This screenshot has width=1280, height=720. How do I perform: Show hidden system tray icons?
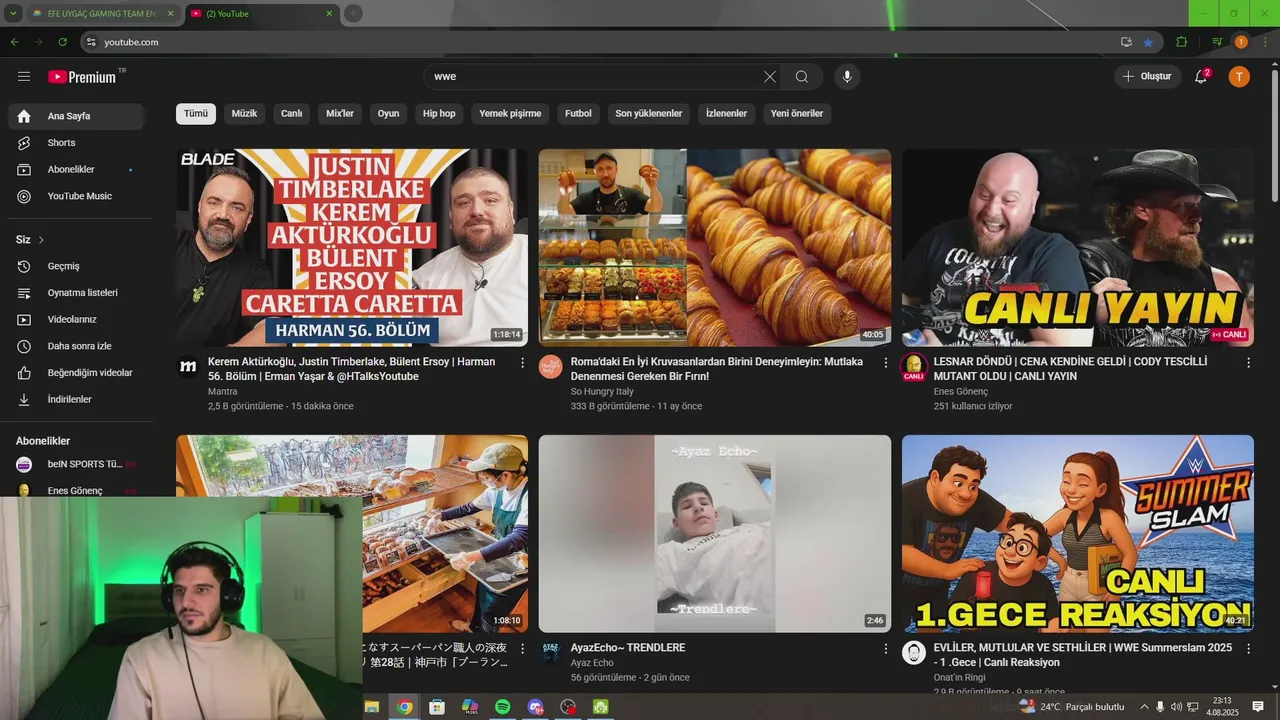[x=1144, y=707]
